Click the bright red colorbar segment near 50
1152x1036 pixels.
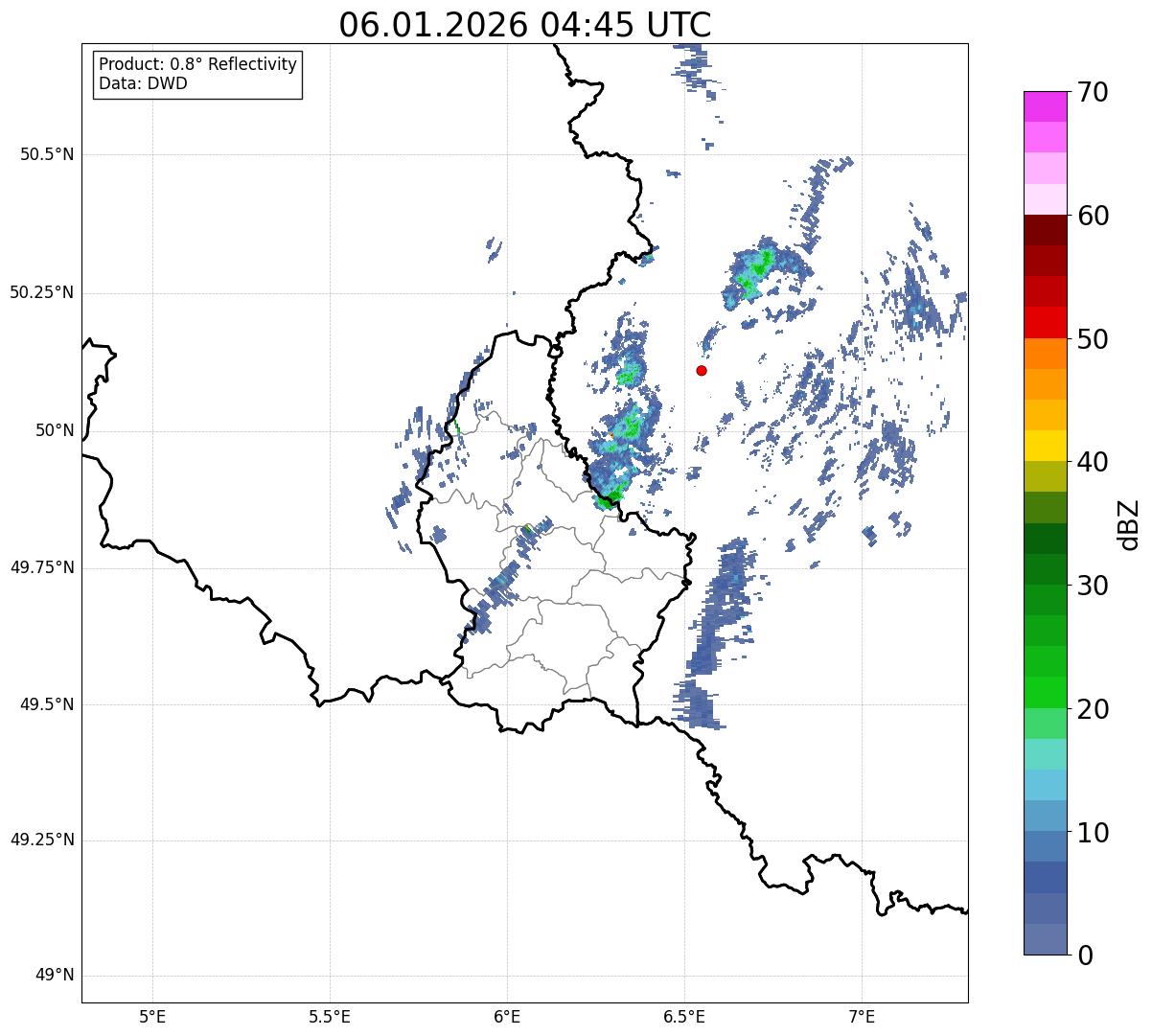[1045, 322]
